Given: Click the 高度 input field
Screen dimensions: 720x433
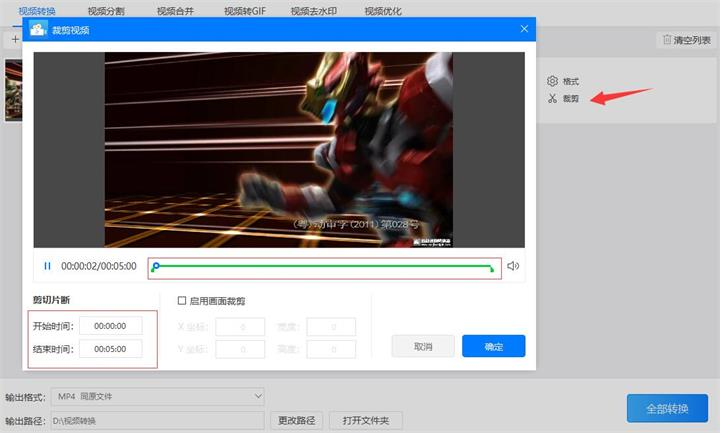Looking at the screenshot, I should [331, 349].
